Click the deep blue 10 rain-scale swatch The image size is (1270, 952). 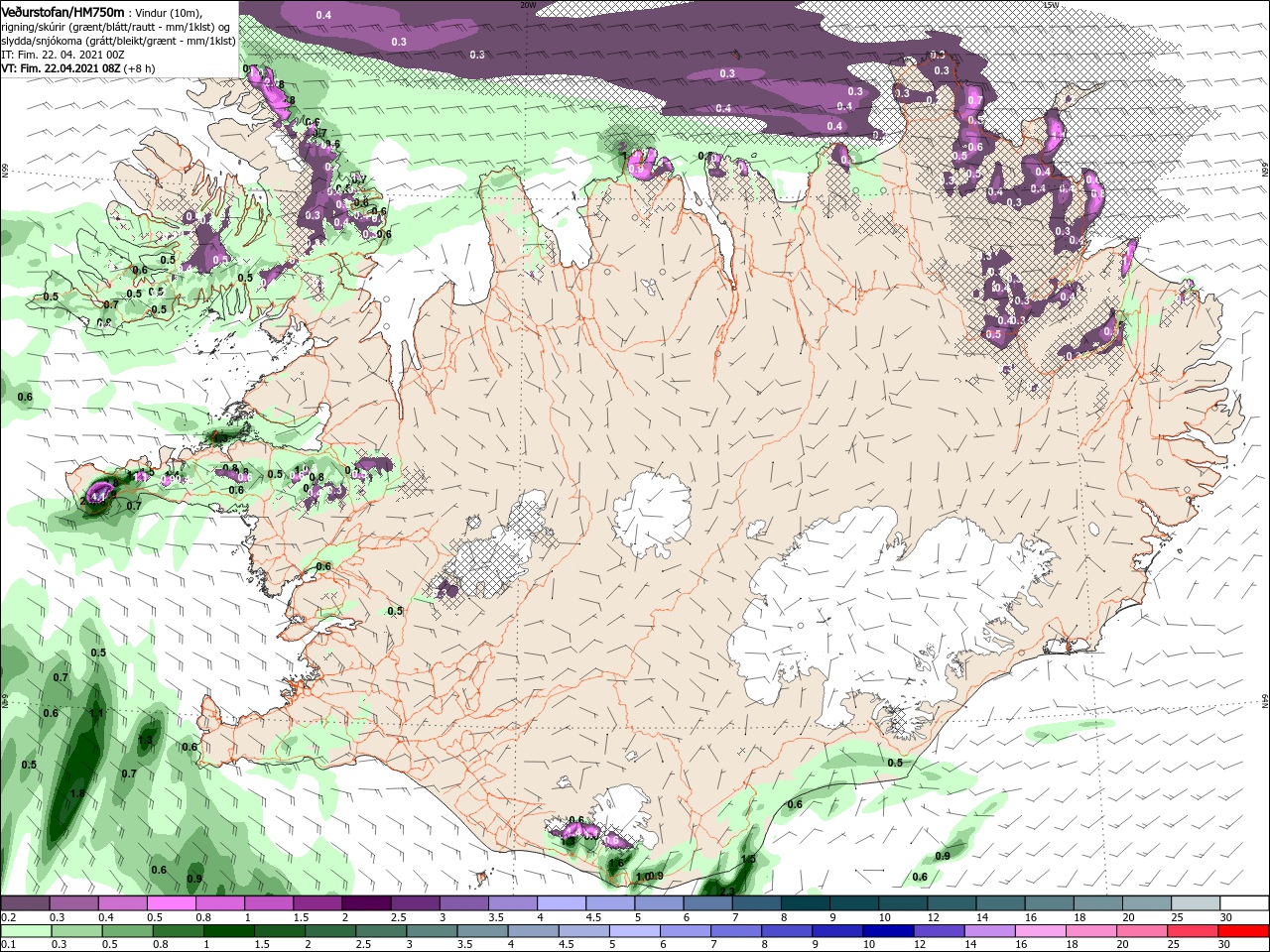889,931
